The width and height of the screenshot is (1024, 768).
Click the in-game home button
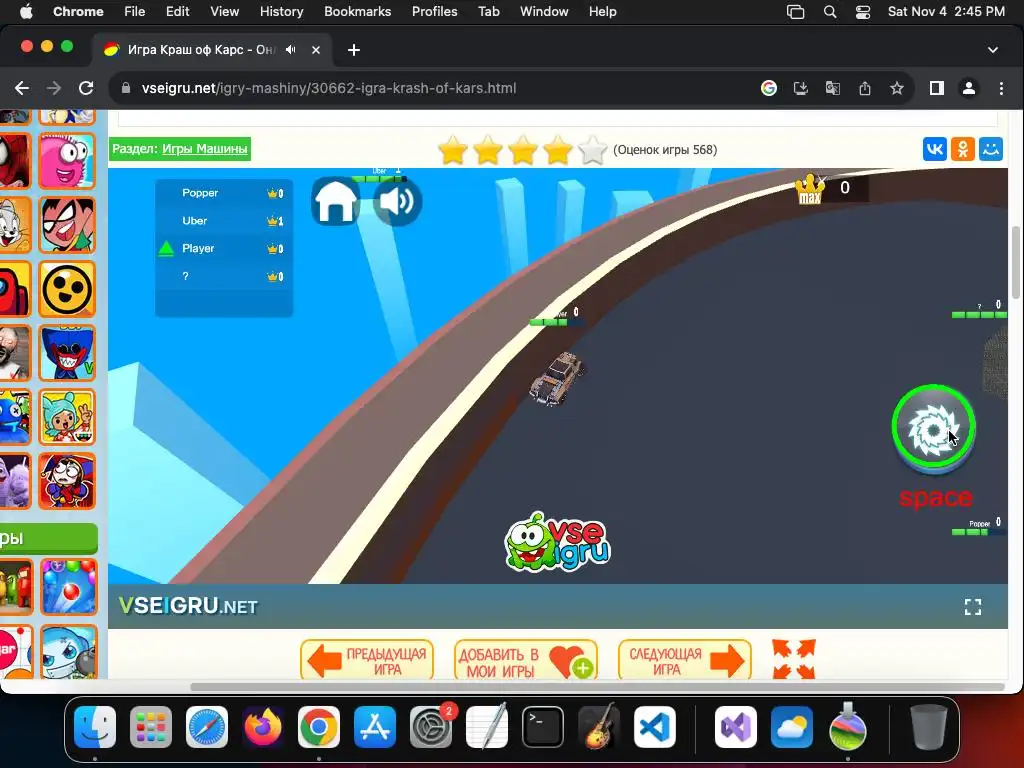pyautogui.click(x=335, y=201)
